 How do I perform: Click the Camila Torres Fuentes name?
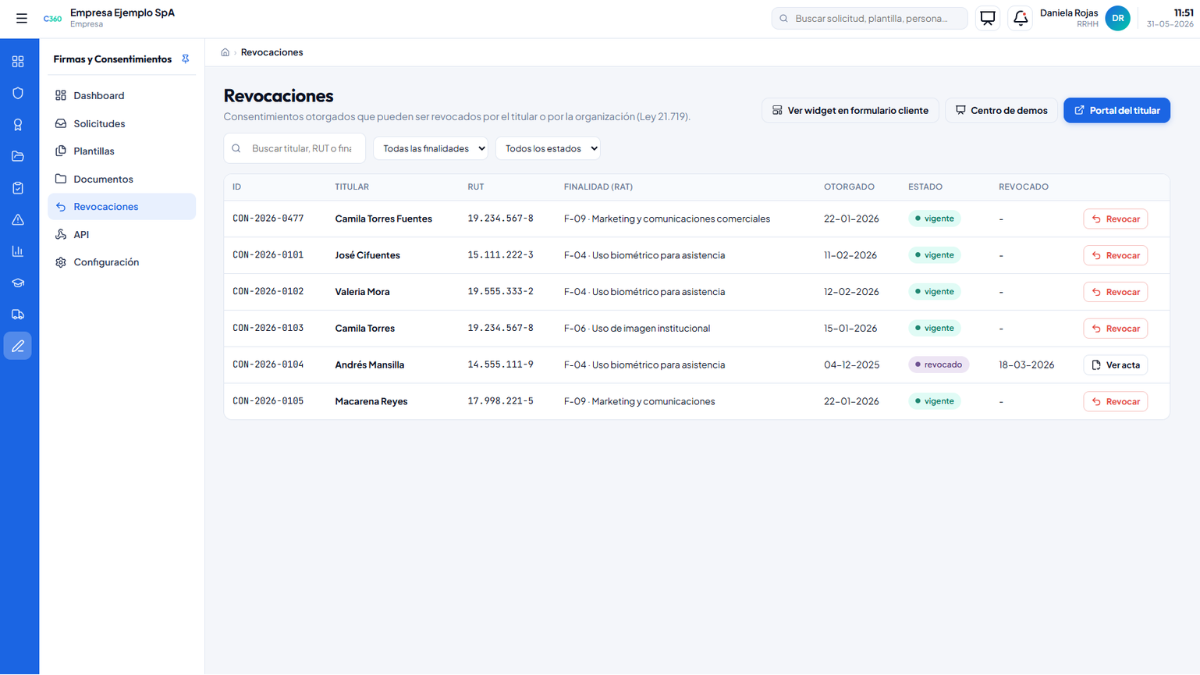pyautogui.click(x=383, y=219)
